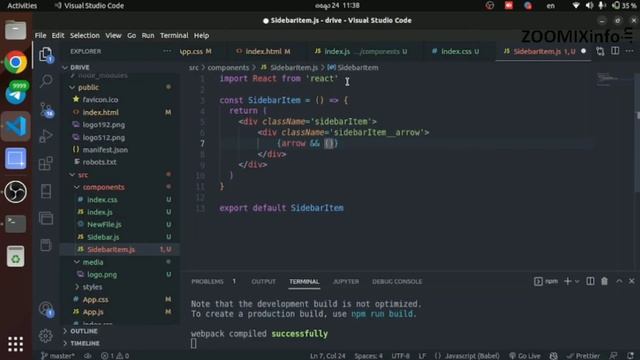Open the Terminal menu

click(x=174, y=36)
